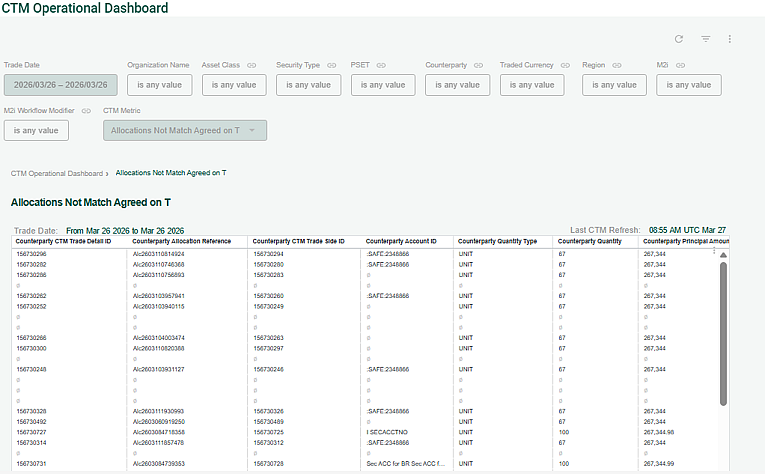
Task: Open the filter toggle icon
Action: point(705,39)
